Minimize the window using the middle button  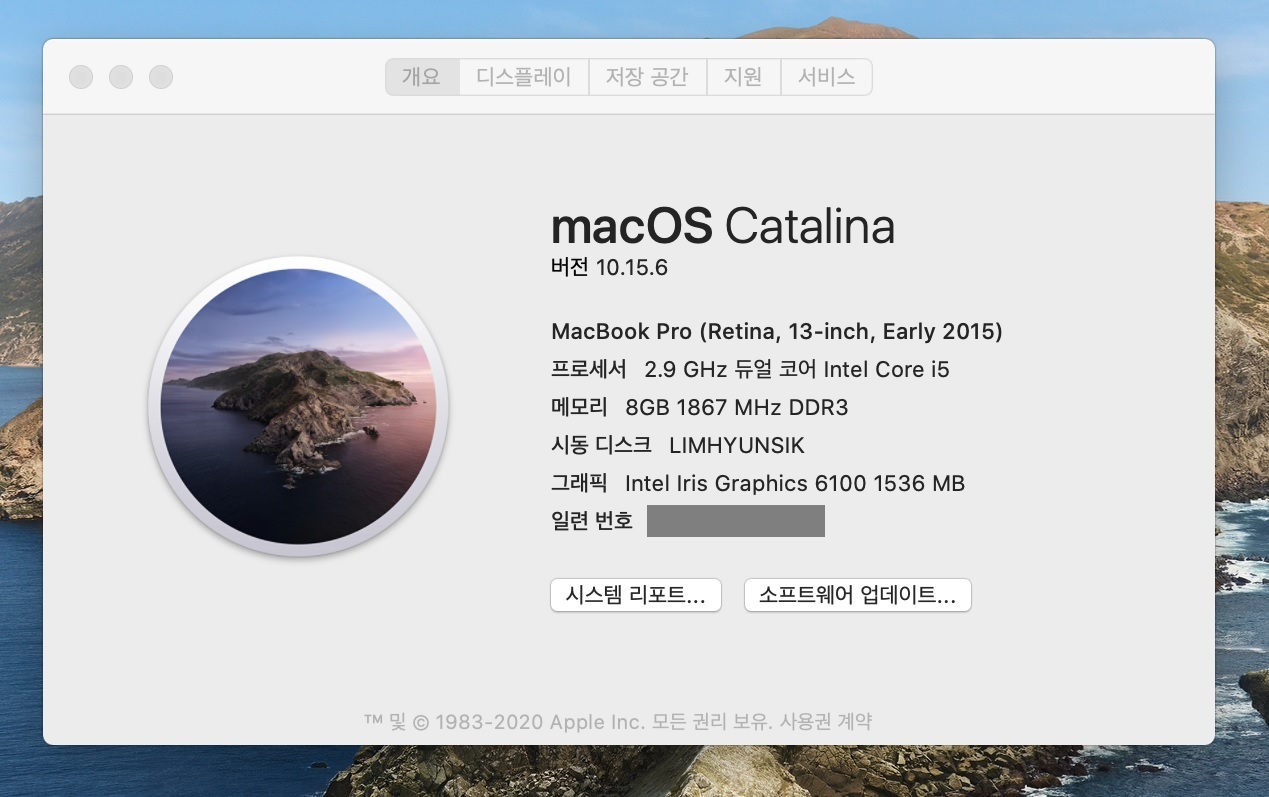[121, 77]
